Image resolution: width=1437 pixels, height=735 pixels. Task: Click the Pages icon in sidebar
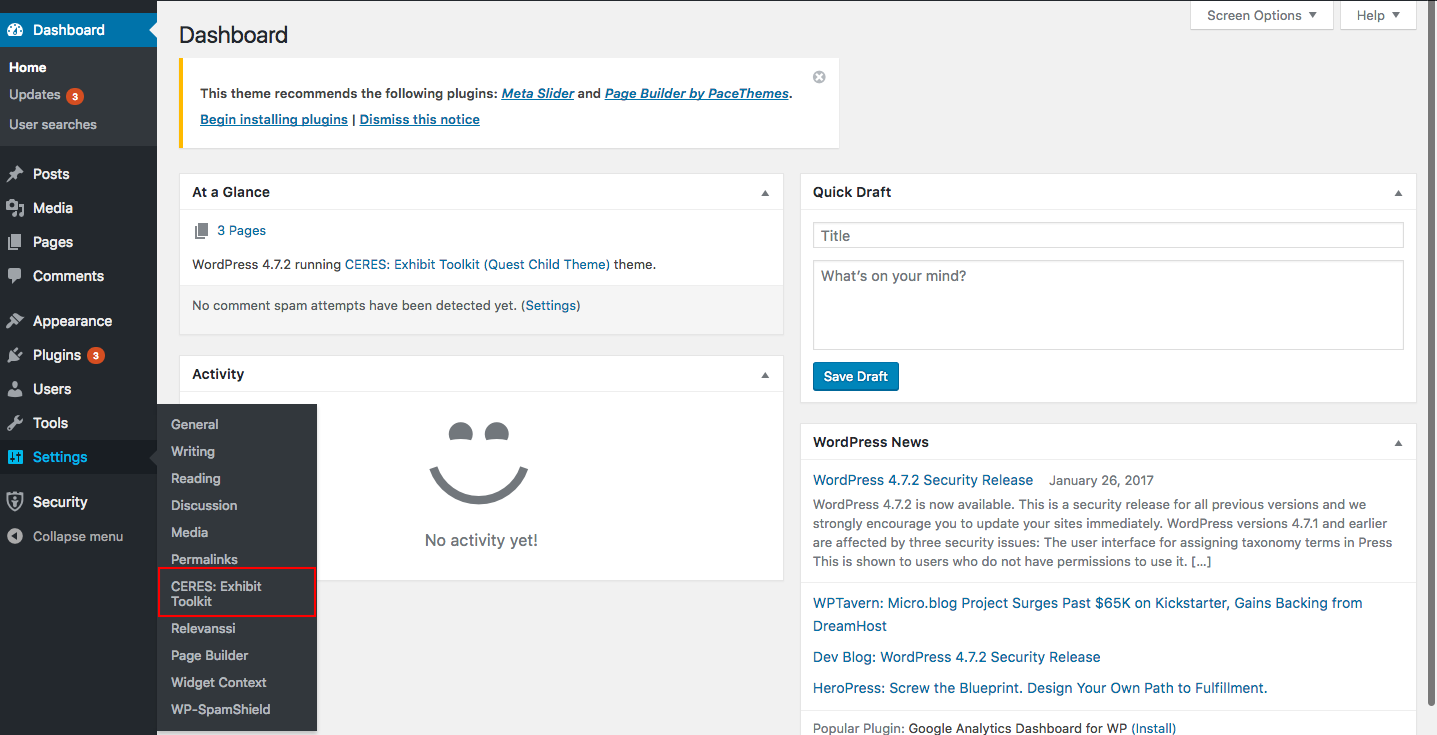tap(15, 242)
